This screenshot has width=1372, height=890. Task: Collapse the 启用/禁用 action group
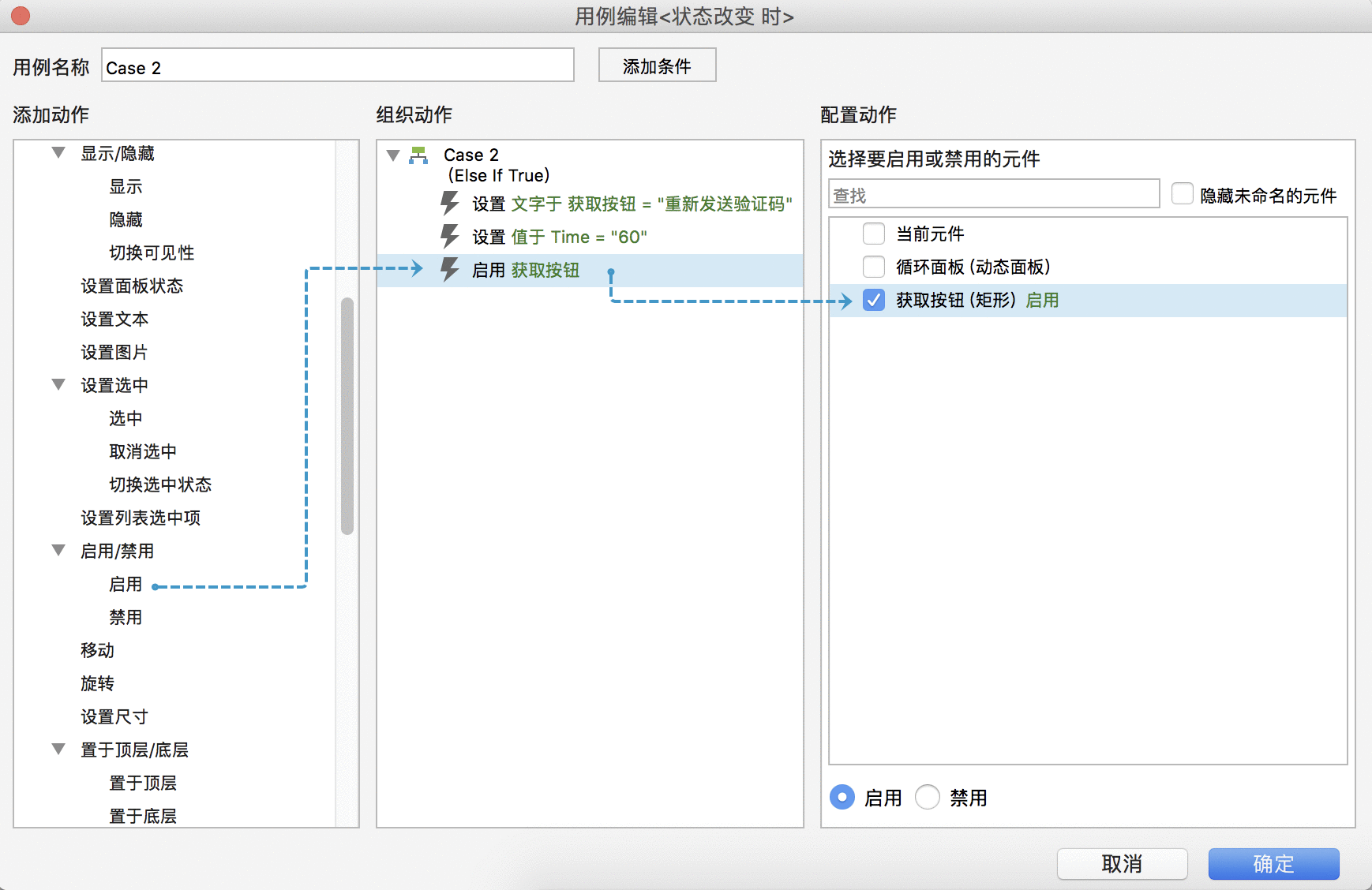click(x=58, y=550)
